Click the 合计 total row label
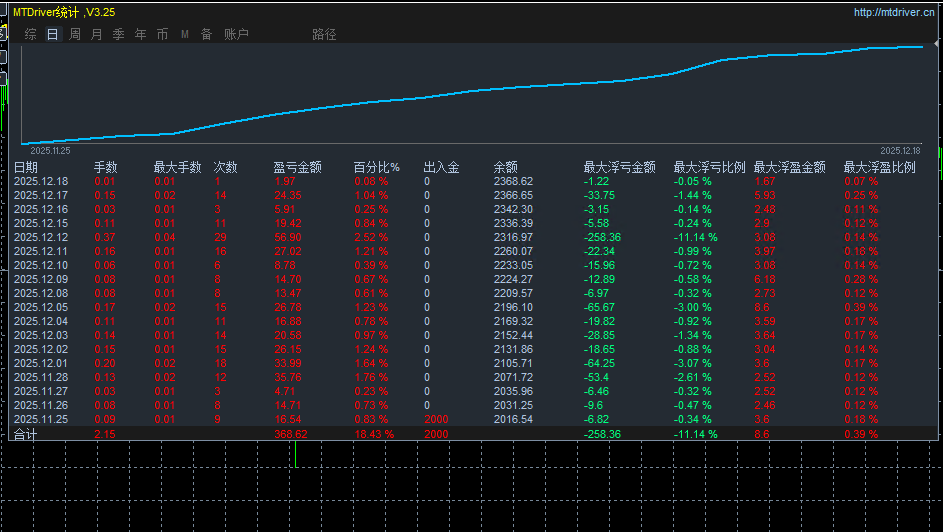This screenshot has width=943, height=532. [26, 435]
